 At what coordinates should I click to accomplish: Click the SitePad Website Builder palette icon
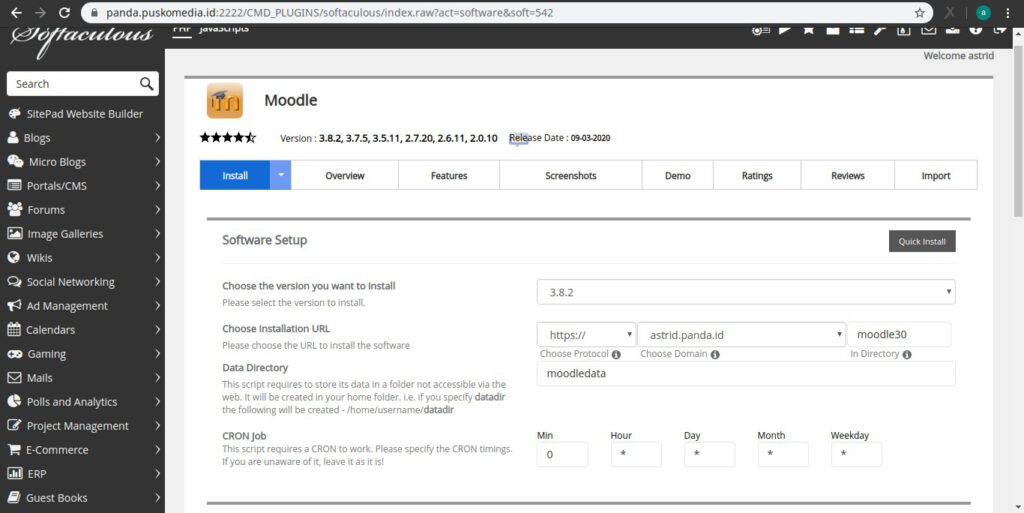tap(14, 114)
